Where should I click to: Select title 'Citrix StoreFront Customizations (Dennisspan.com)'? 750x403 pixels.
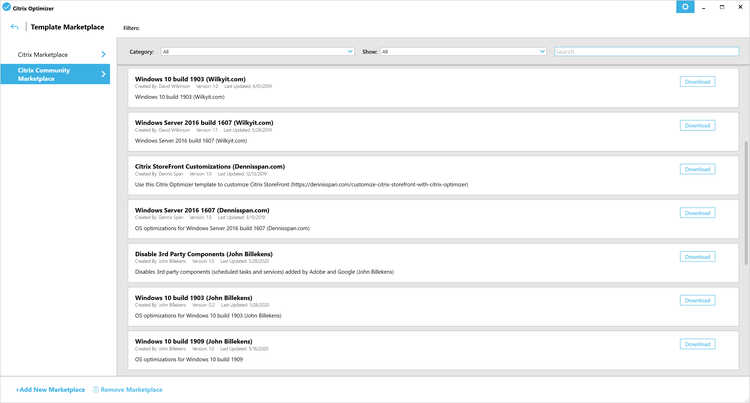click(210, 166)
